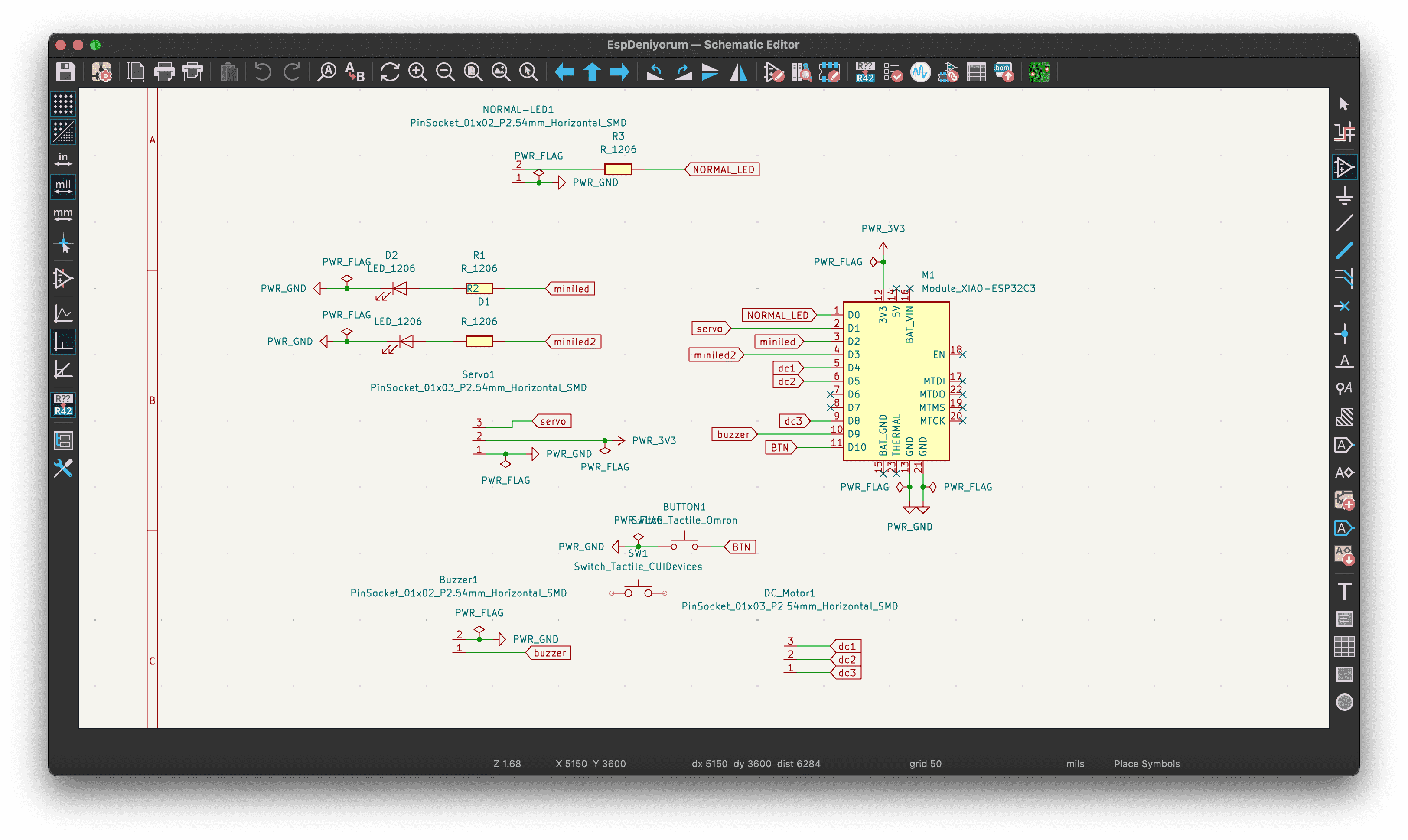The height and width of the screenshot is (840, 1408).
Task: Annotate schematic symbols with R42 icon
Action: [864, 72]
